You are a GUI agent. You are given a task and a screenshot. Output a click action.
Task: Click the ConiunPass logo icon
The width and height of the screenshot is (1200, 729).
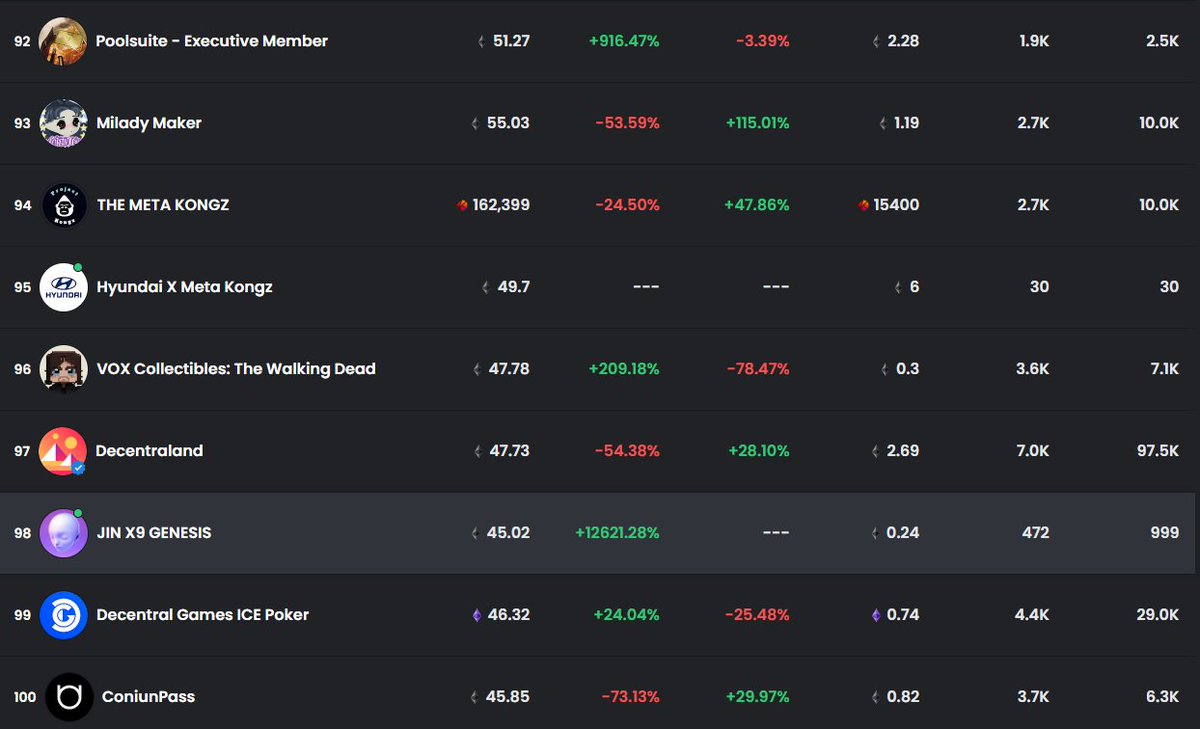coord(69,697)
